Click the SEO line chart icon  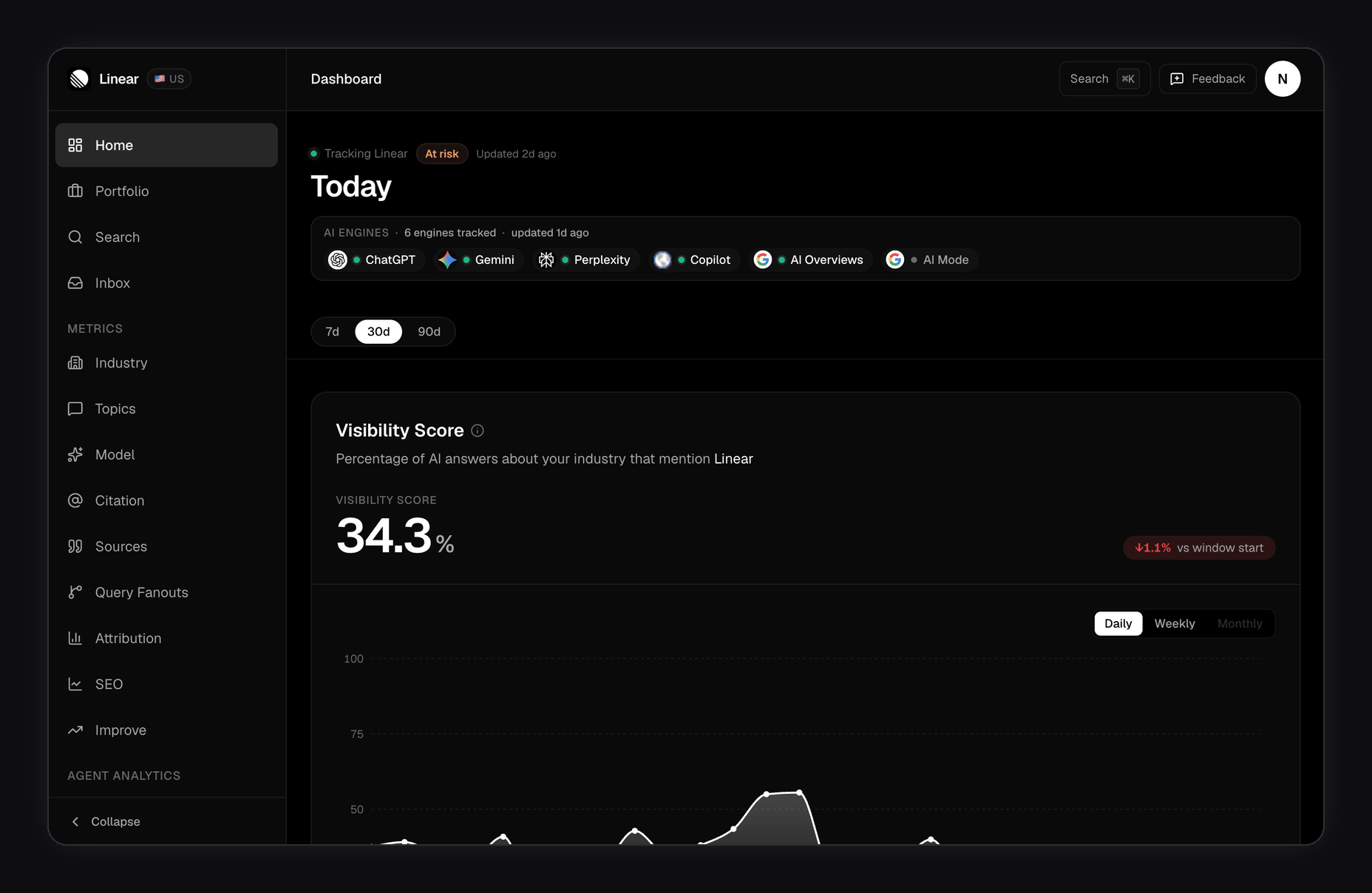pos(75,684)
